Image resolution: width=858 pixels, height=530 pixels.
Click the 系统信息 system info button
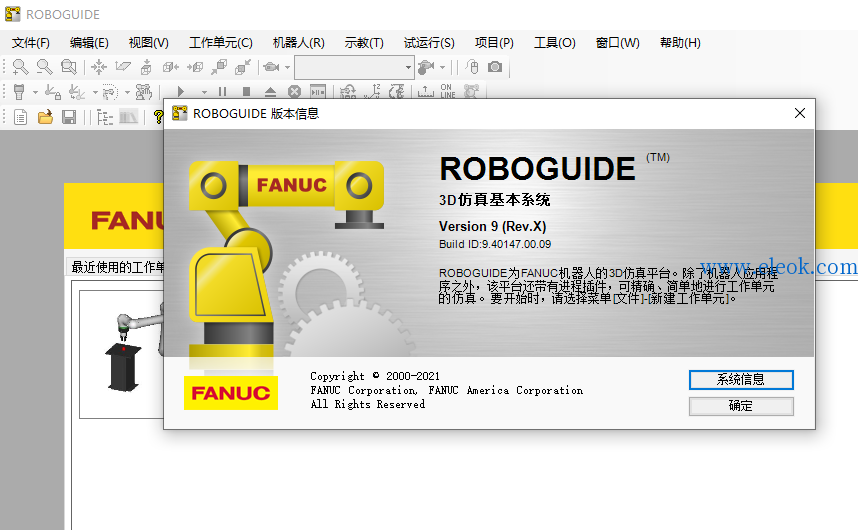pos(741,380)
